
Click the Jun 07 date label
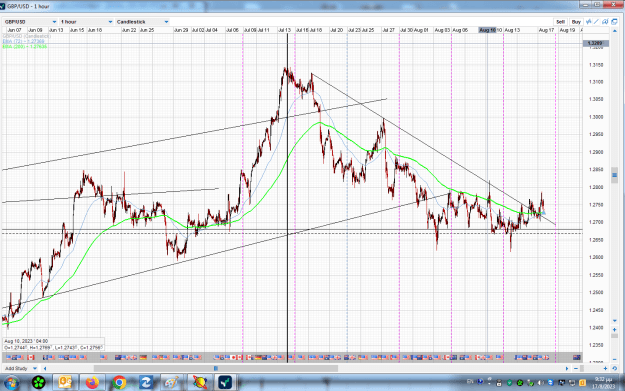[x=14, y=30]
